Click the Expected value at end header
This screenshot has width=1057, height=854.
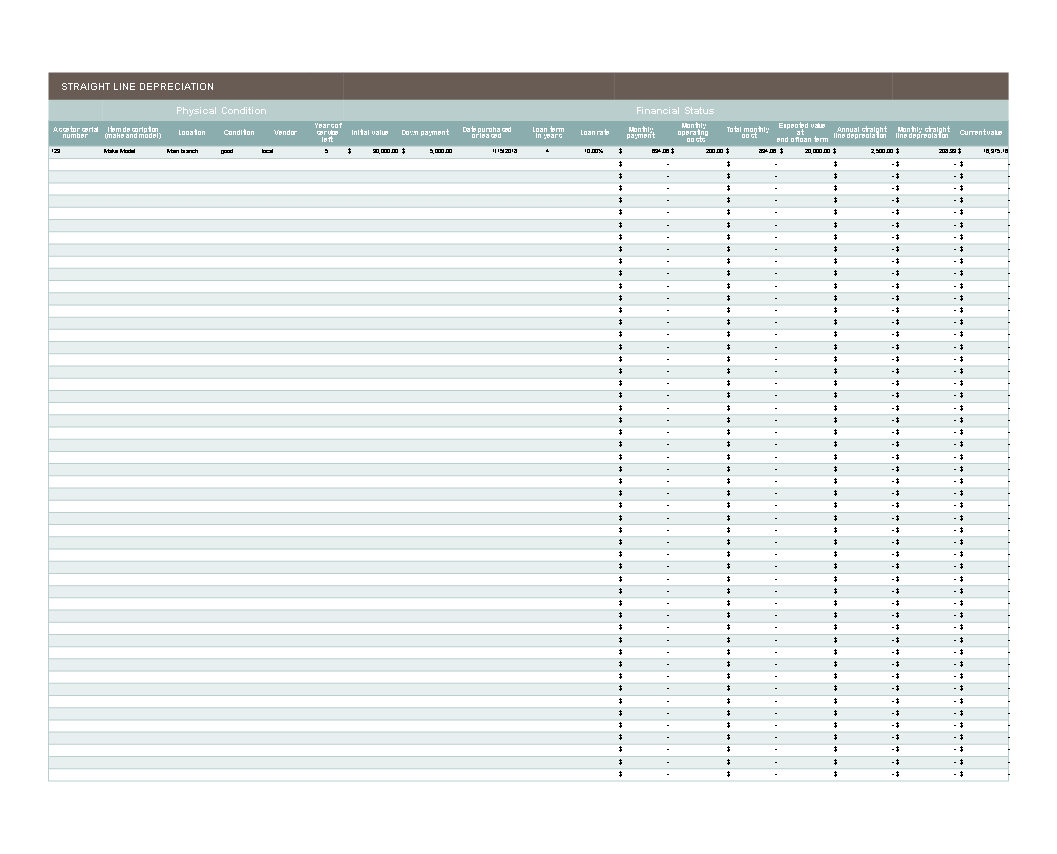point(802,133)
